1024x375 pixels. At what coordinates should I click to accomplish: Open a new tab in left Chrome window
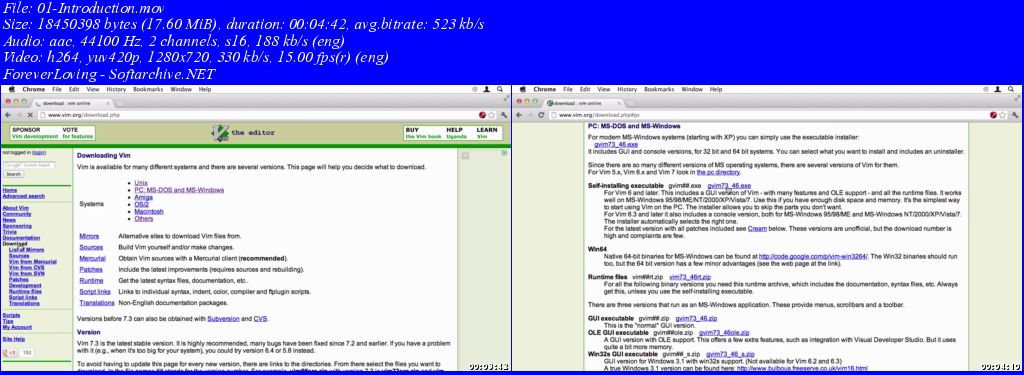pos(120,103)
